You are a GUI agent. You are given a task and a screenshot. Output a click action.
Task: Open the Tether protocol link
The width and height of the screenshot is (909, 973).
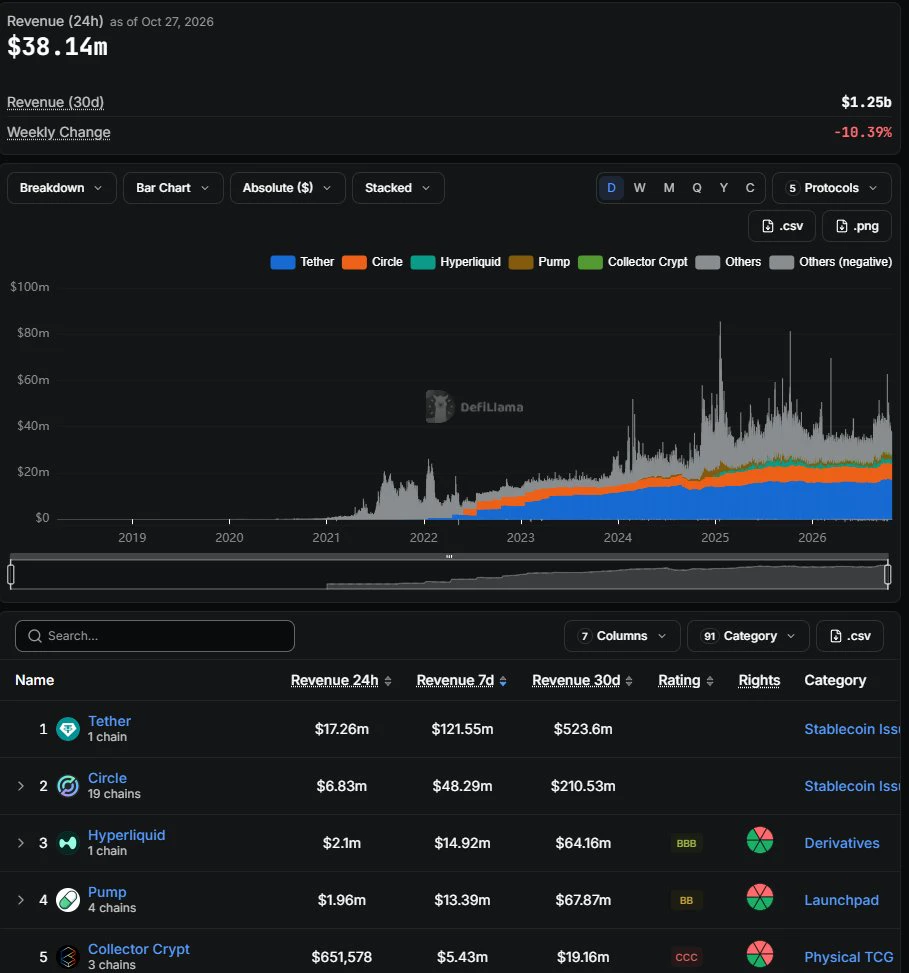[109, 721]
